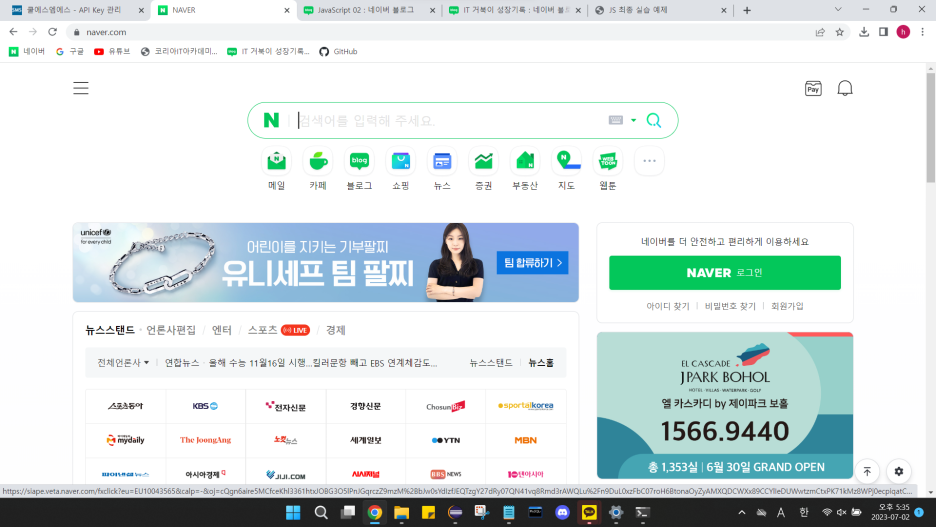Bookmark this page with the star icon
The image size is (936, 527).
point(840,32)
